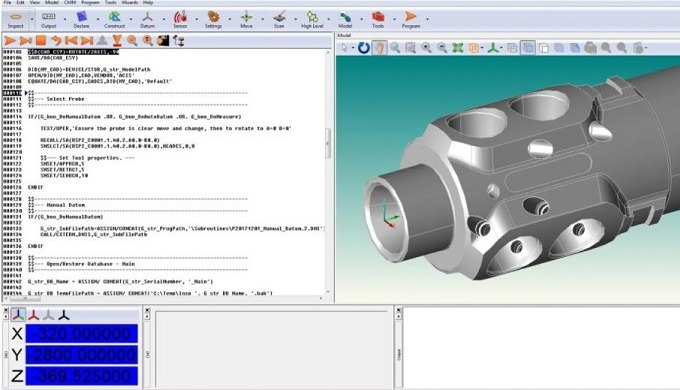This screenshot has width=680, height=390.
Task: Open the Settings gear toolbar group
Action: [213, 20]
